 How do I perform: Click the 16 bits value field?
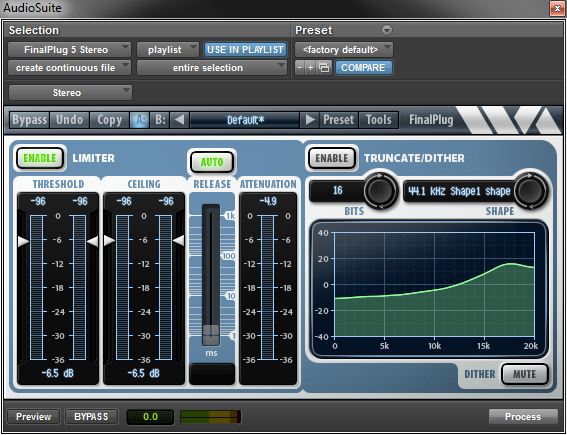click(x=337, y=191)
